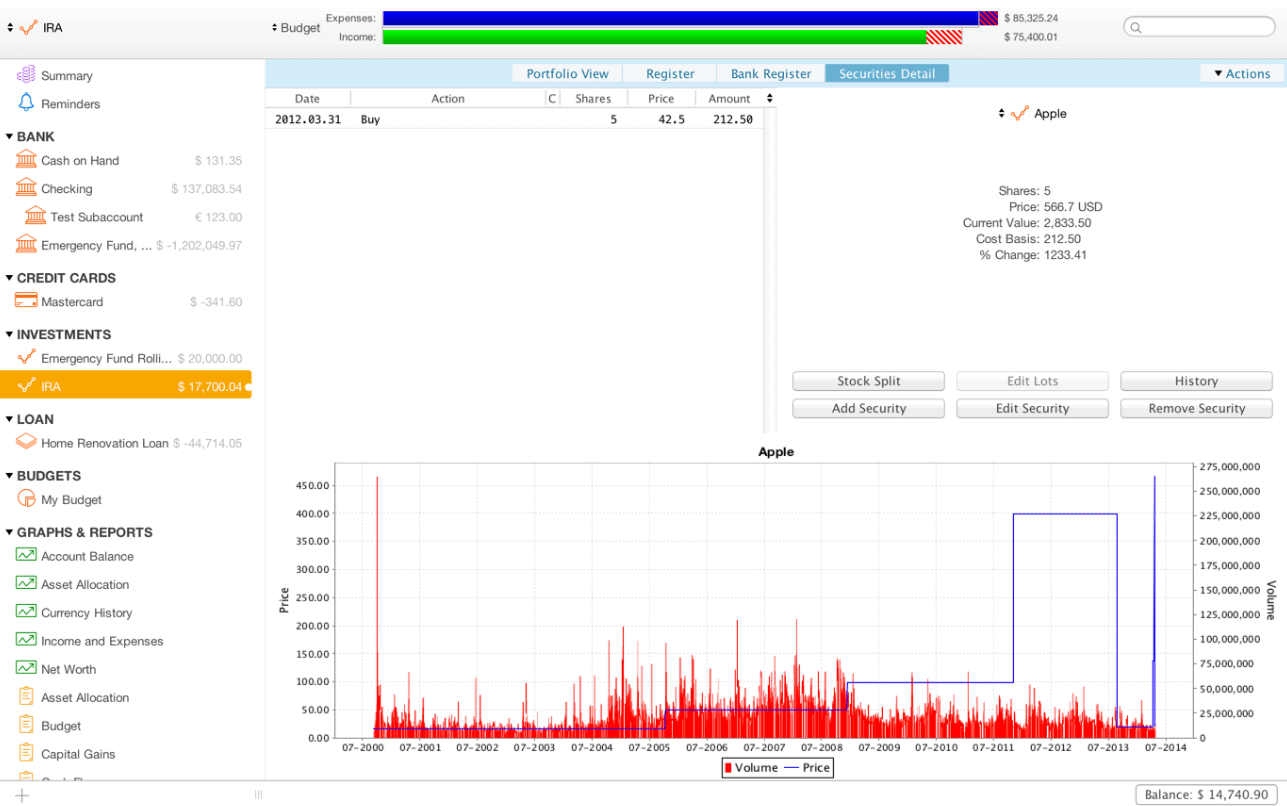Switch to the Bank Register tab
Viewport: 1287px width, 806px height.
pos(771,73)
